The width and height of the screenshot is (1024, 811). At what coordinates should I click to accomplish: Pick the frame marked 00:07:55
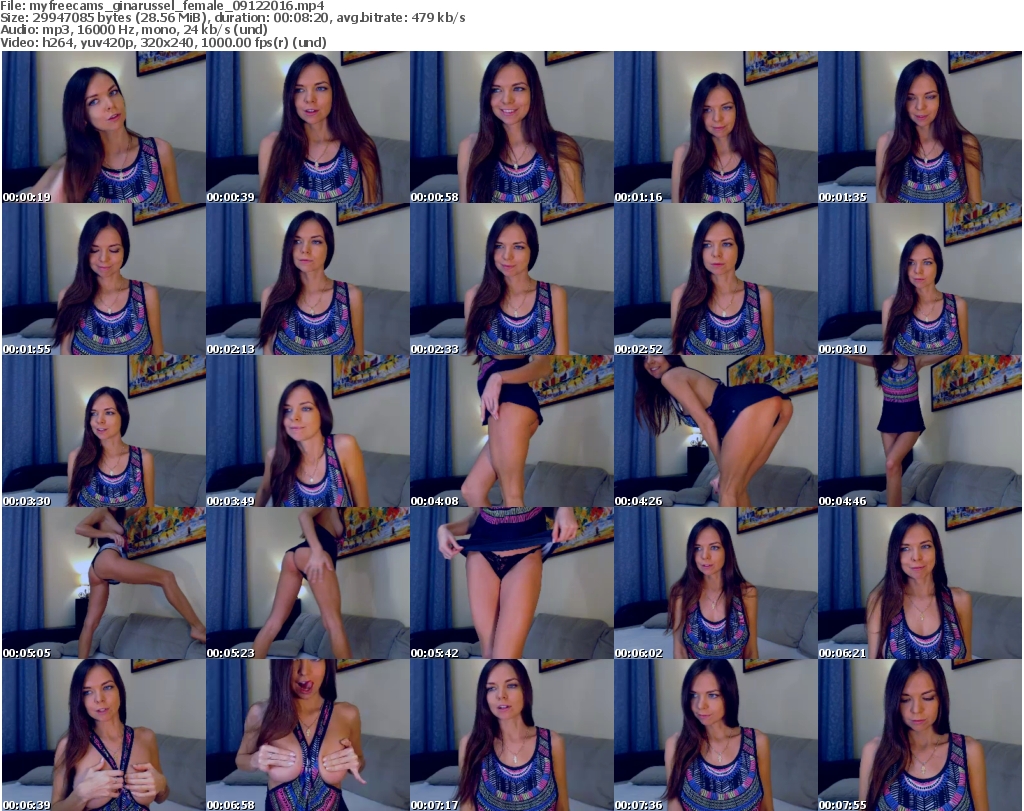(920, 735)
